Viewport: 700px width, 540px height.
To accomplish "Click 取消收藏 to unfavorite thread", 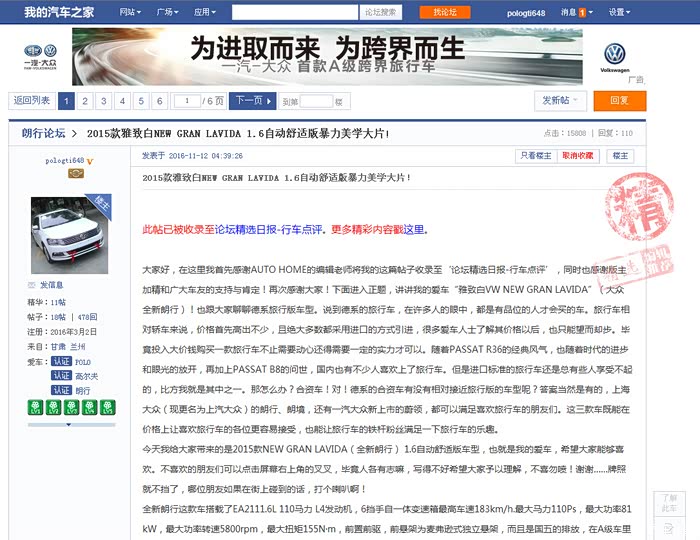I will (x=578, y=156).
